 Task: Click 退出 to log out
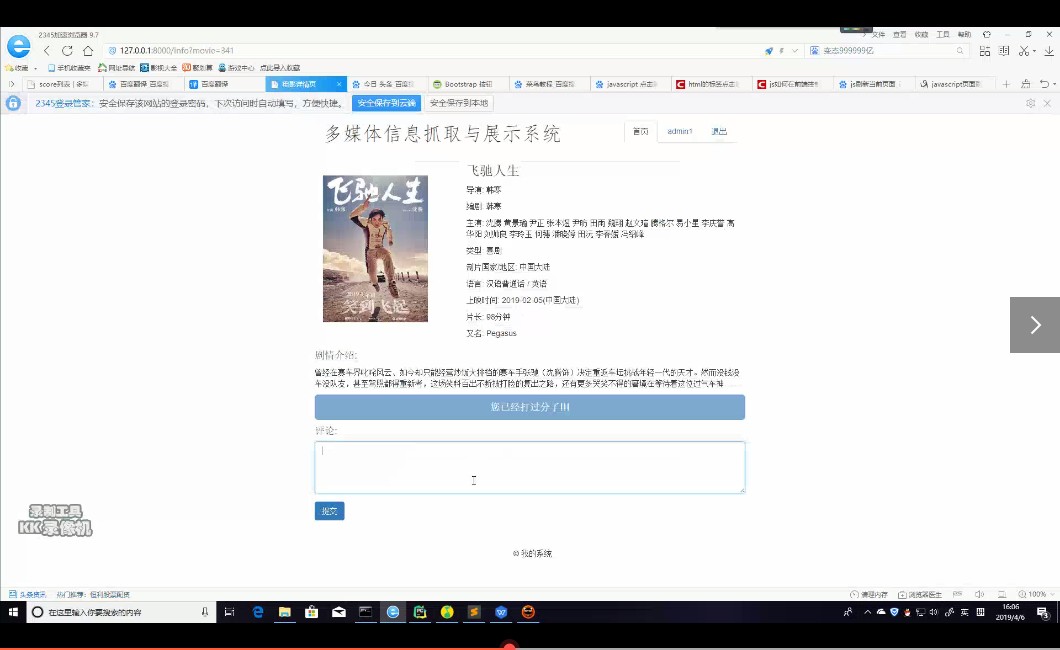[x=719, y=132]
